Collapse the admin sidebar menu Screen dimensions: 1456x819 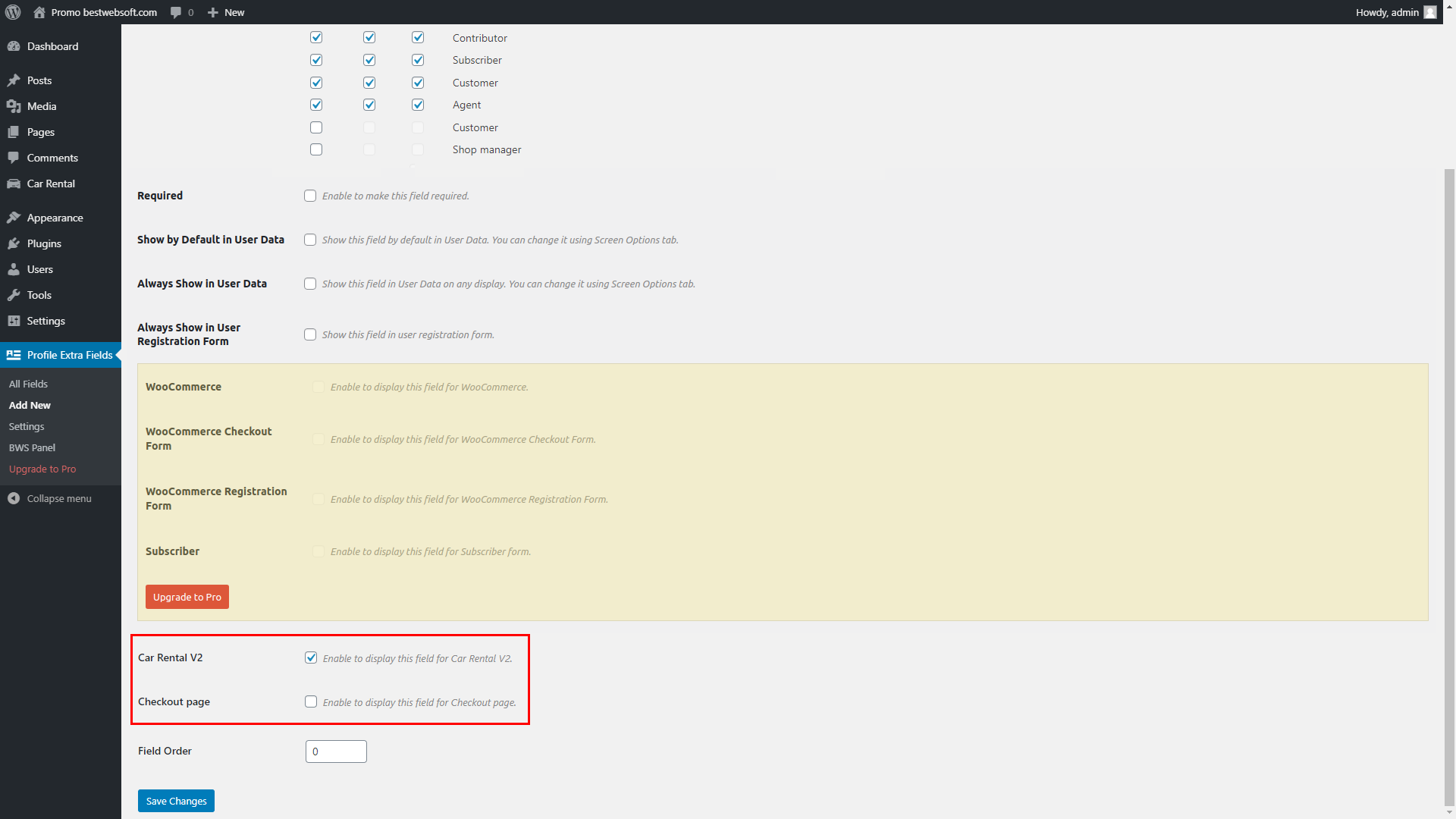tap(50, 498)
